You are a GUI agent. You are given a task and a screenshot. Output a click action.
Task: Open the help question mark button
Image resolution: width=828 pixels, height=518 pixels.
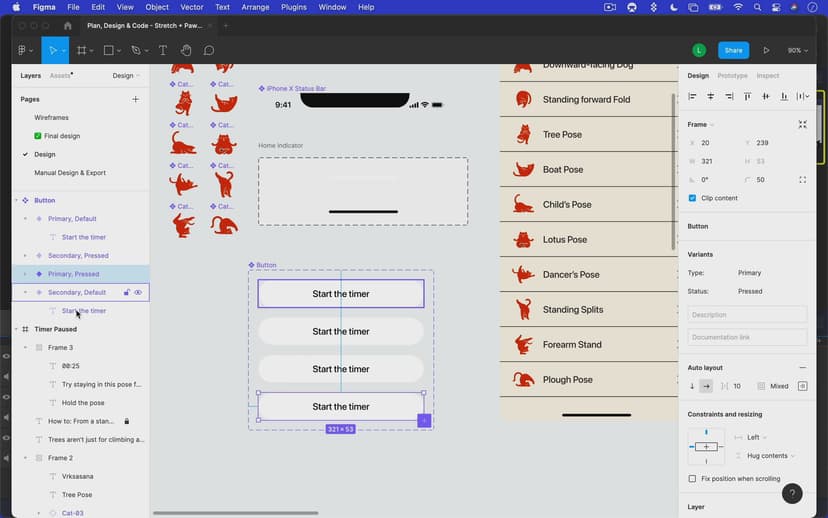(791, 493)
